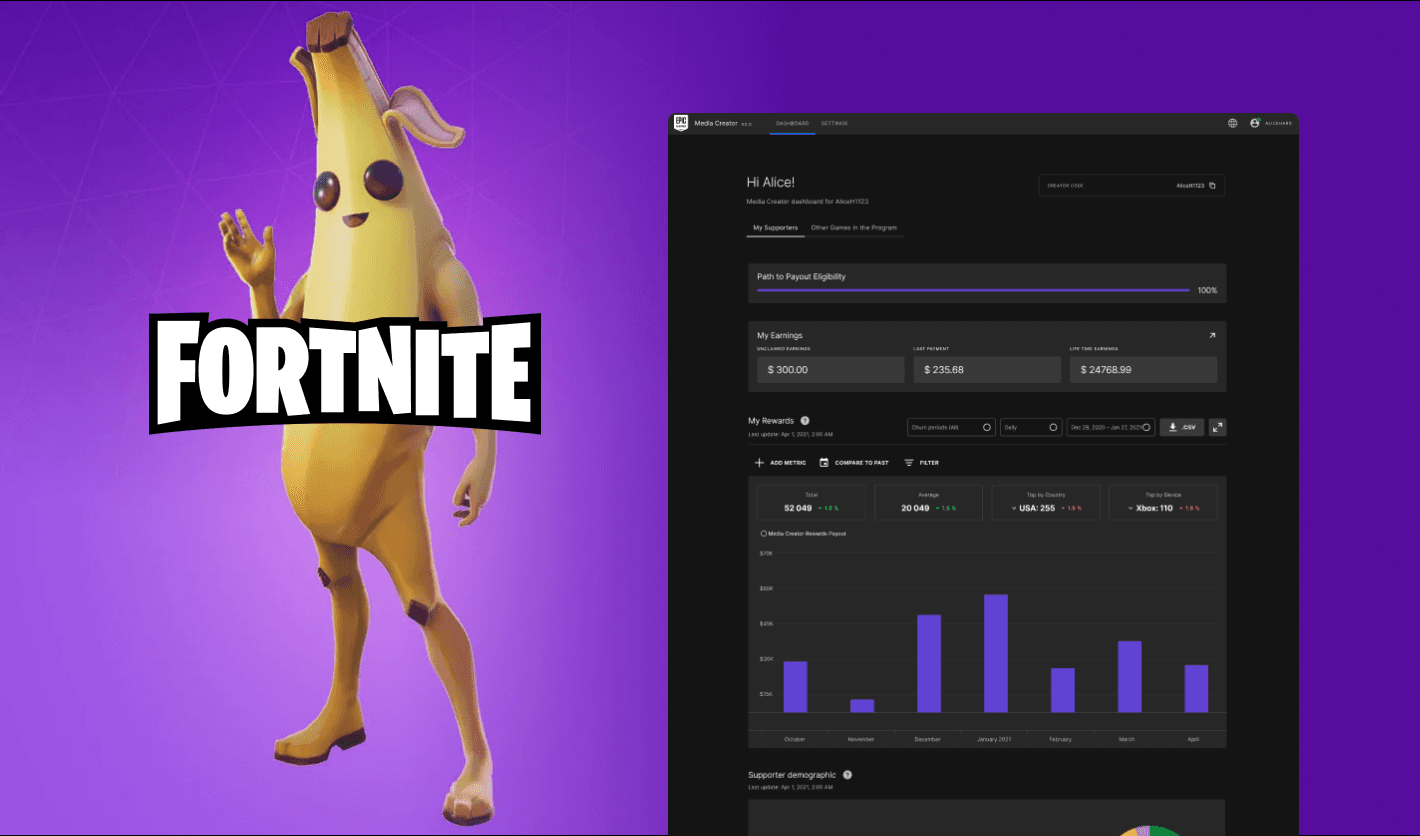
Task: Click the Path to Payout Eligibility progress bar
Action: coord(973,290)
